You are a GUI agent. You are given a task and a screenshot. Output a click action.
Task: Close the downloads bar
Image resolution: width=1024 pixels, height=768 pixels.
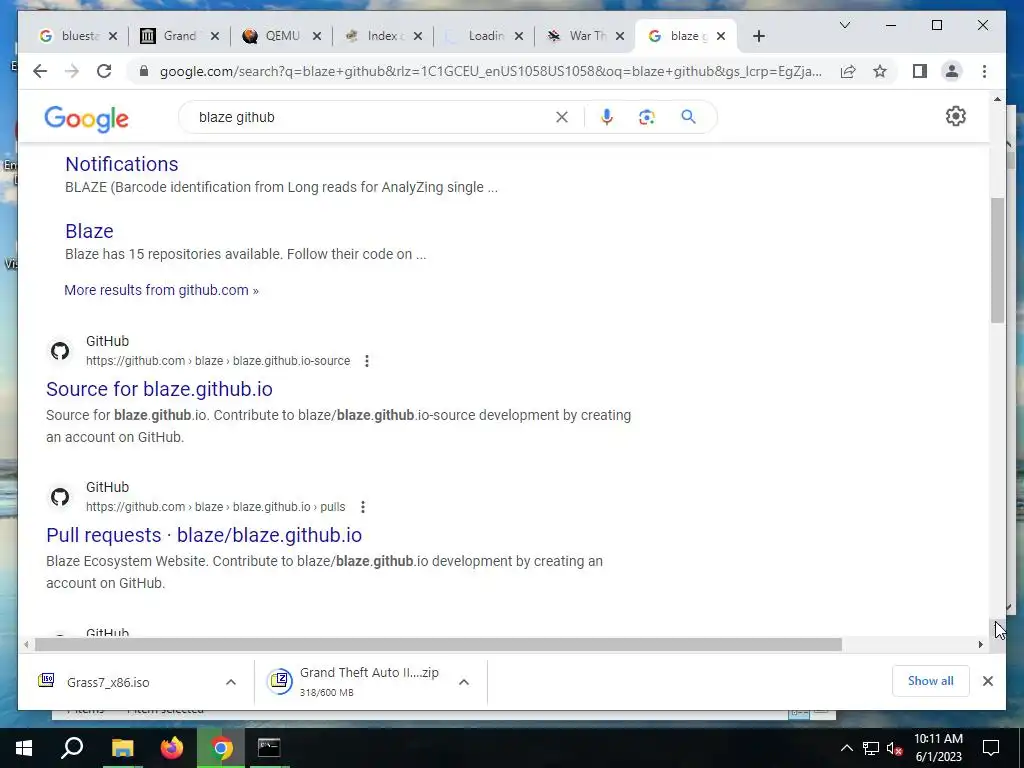[987, 681]
